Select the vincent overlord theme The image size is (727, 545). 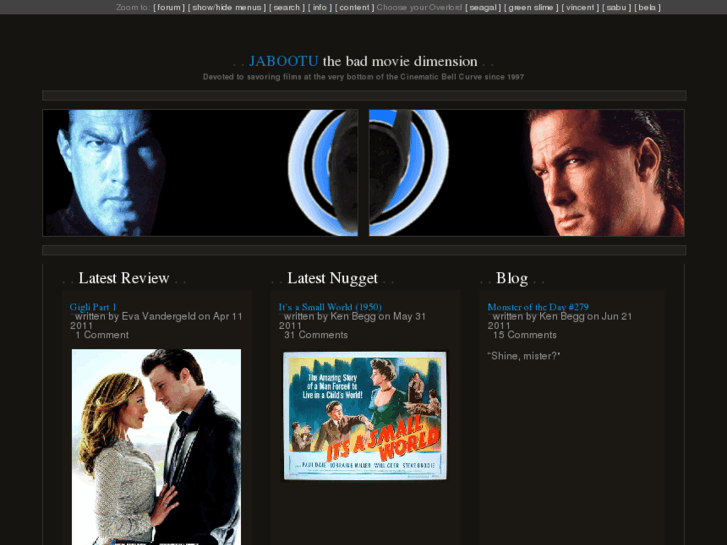coord(580,7)
